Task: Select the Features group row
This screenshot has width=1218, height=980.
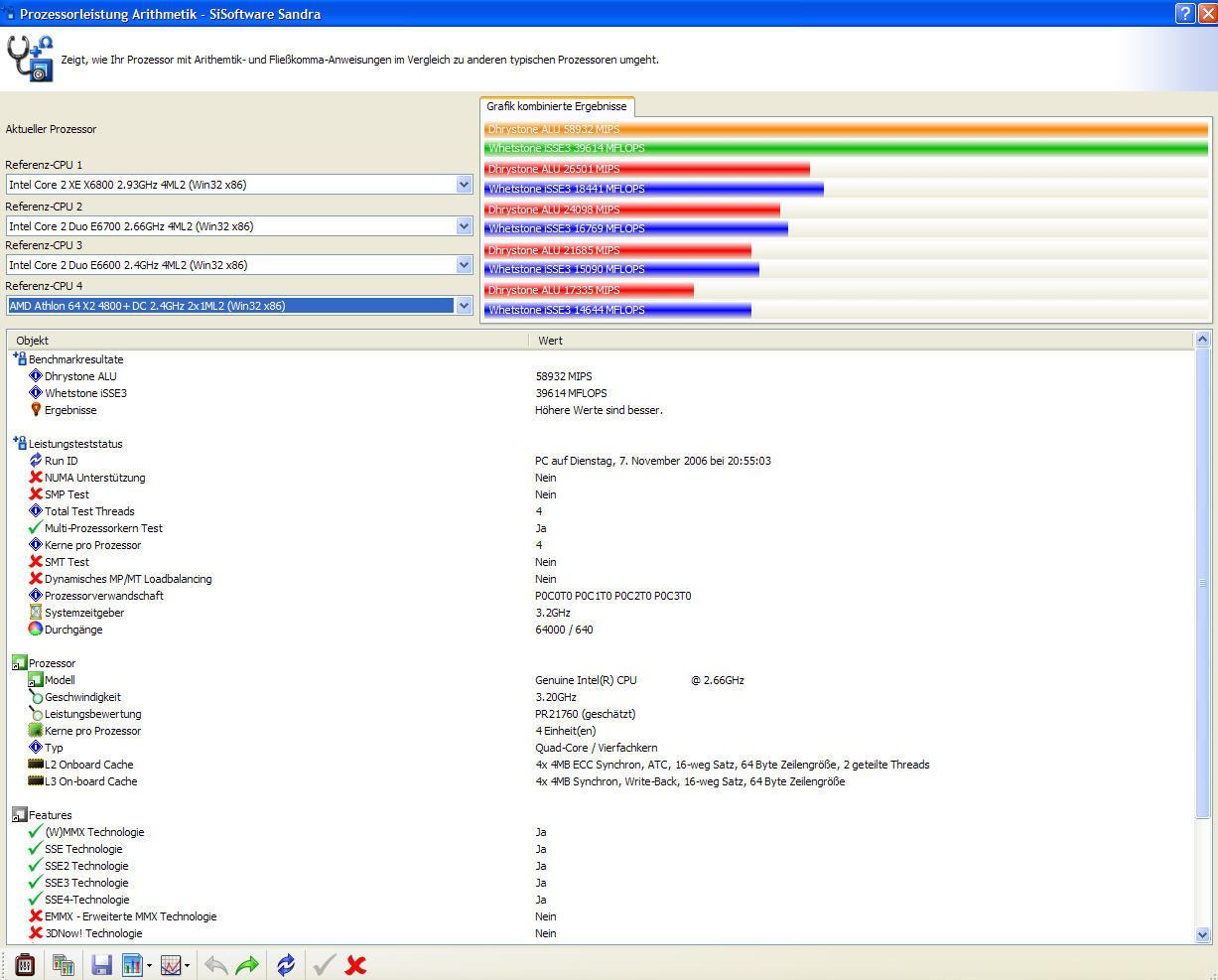Action: pyautogui.click(x=42, y=815)
